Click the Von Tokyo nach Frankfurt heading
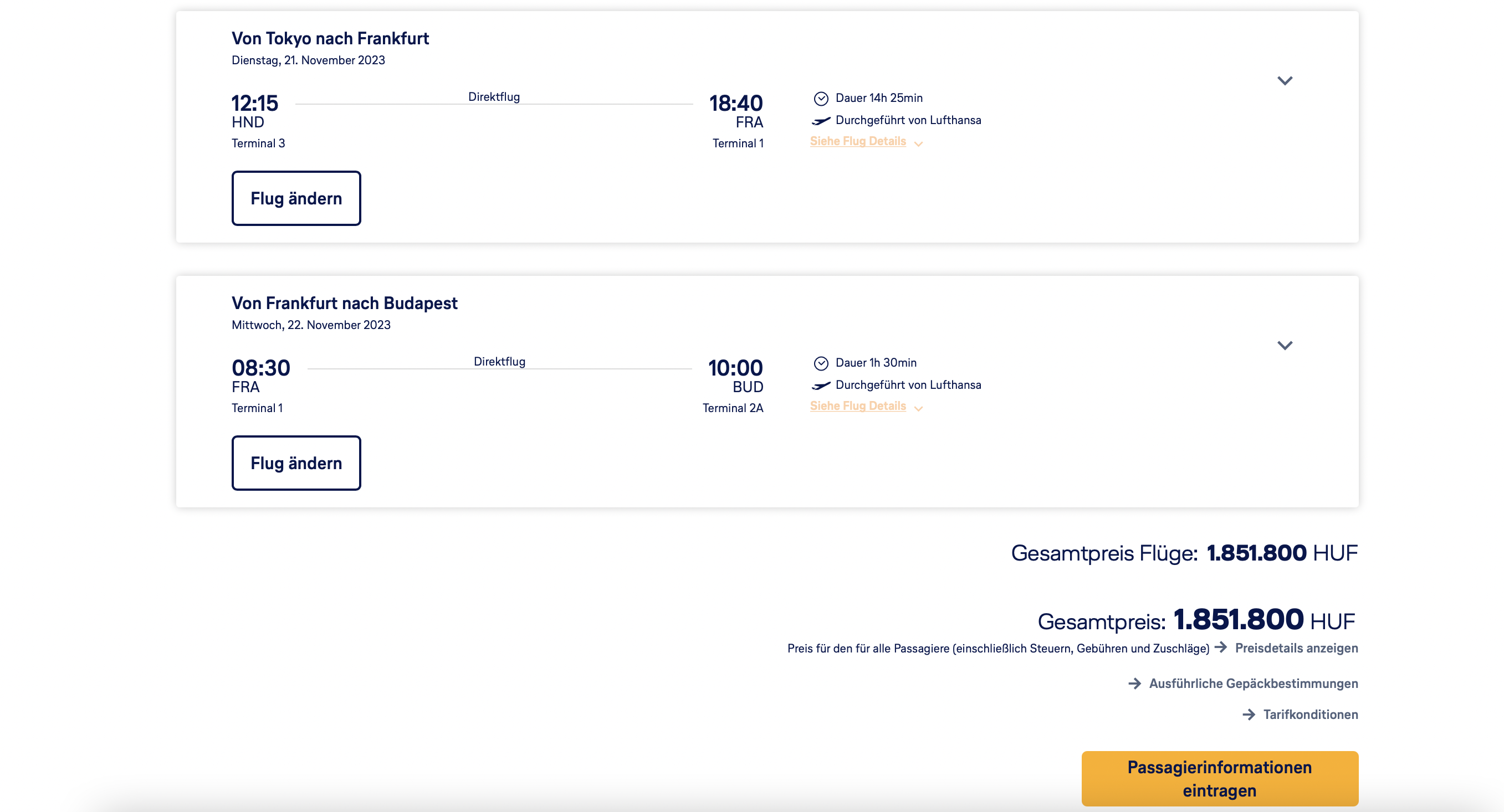The width and height of the screenshot is (1504, 812). click(330, 39)
